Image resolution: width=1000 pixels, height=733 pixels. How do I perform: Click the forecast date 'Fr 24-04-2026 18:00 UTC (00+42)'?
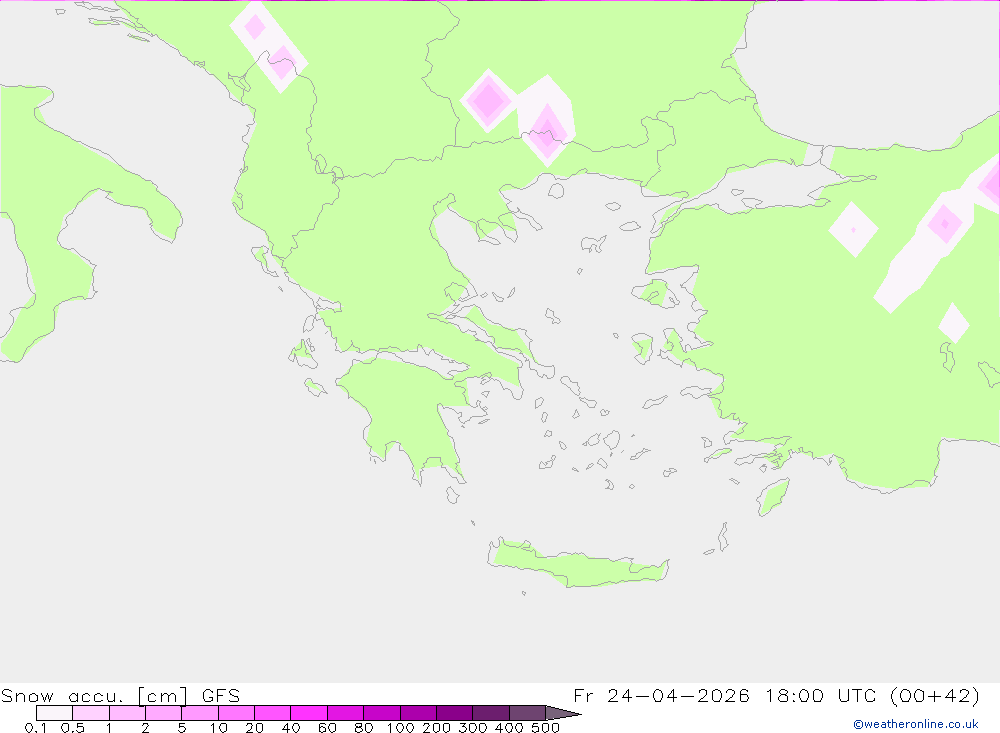[776, 695]
